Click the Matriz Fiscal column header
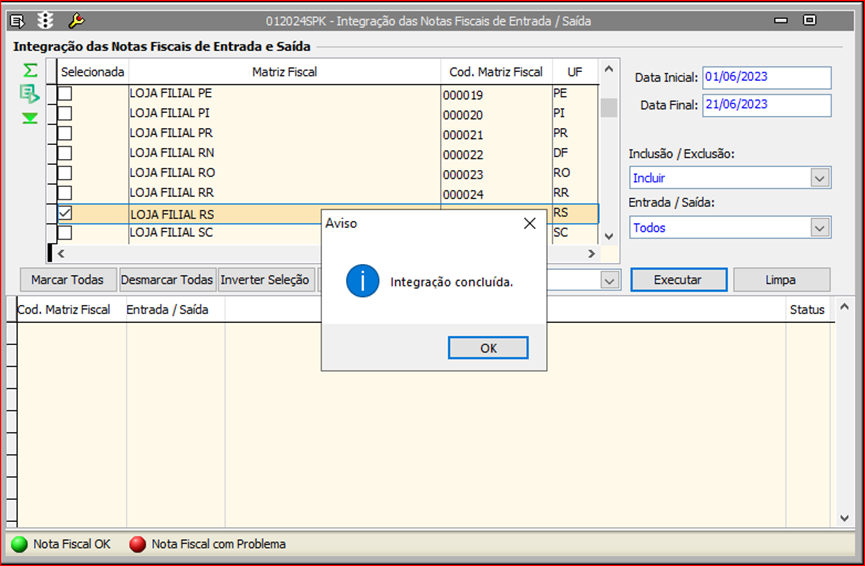The height and width of the screenshot is (566, 865). (x=284, y=72)
